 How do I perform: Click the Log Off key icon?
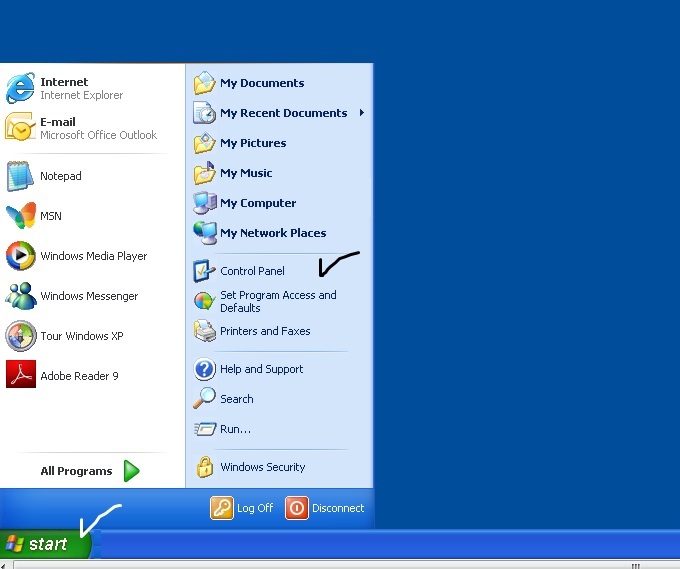click(x=222, y=508)
